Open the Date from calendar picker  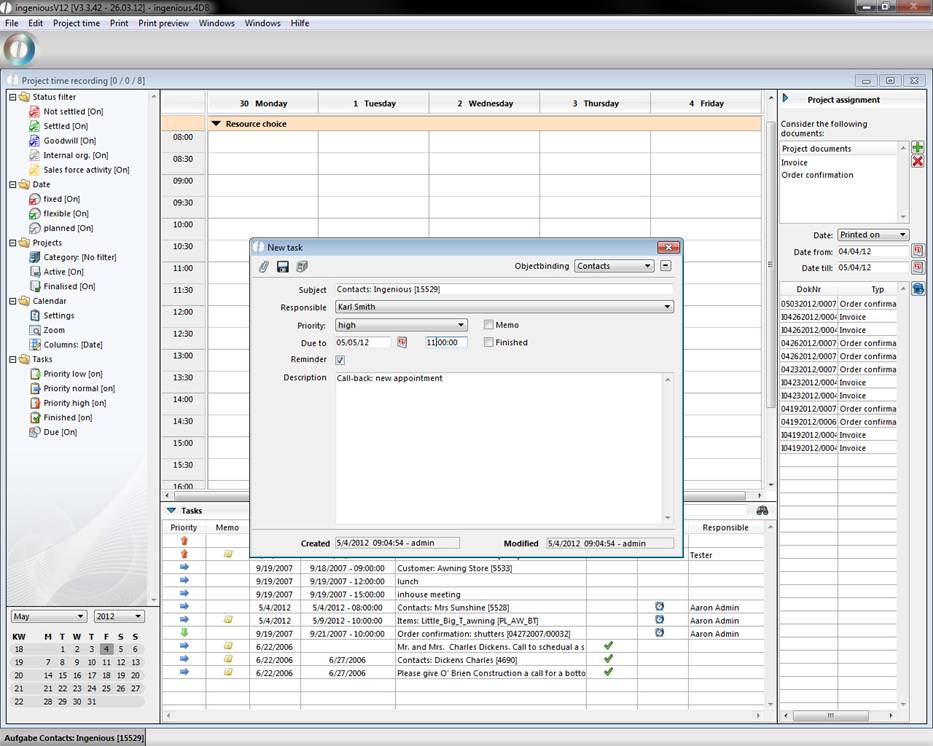pos(917,251)
